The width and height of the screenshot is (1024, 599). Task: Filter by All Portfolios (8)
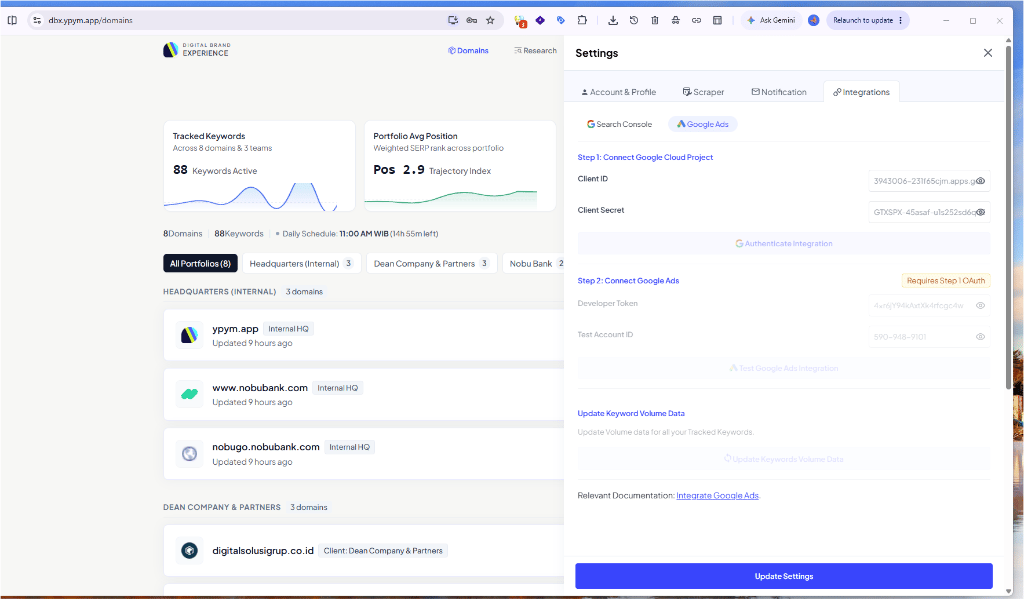pos(200,263)
